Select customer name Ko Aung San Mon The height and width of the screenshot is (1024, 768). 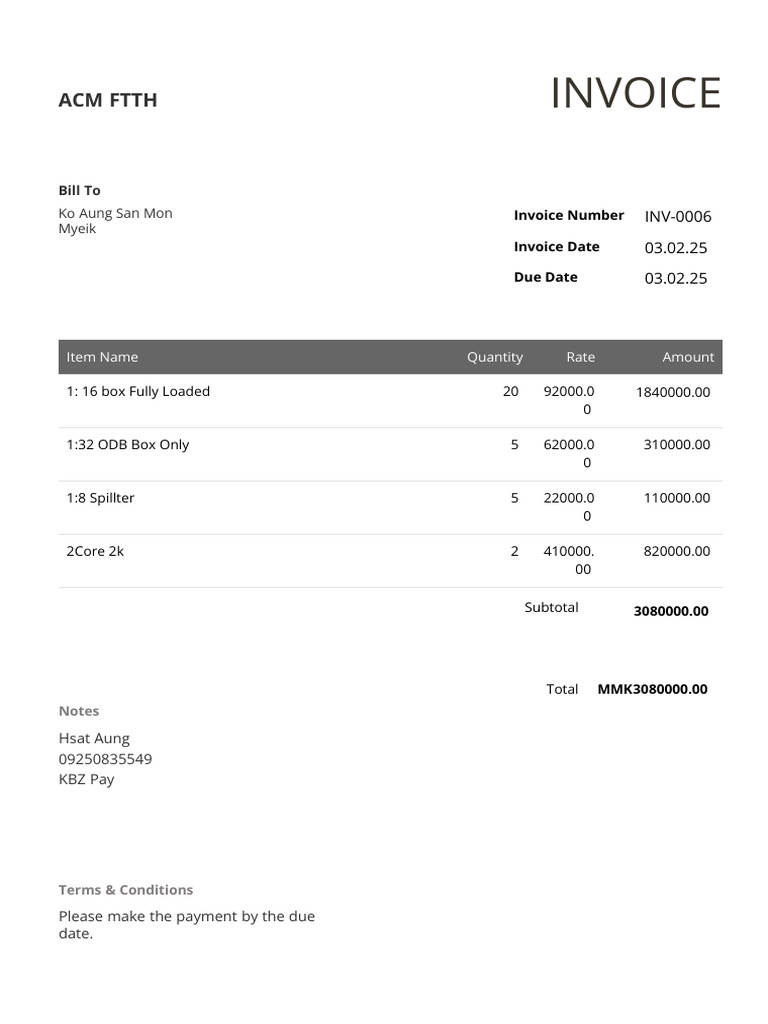pyautogui.click(x=116, y=213)
